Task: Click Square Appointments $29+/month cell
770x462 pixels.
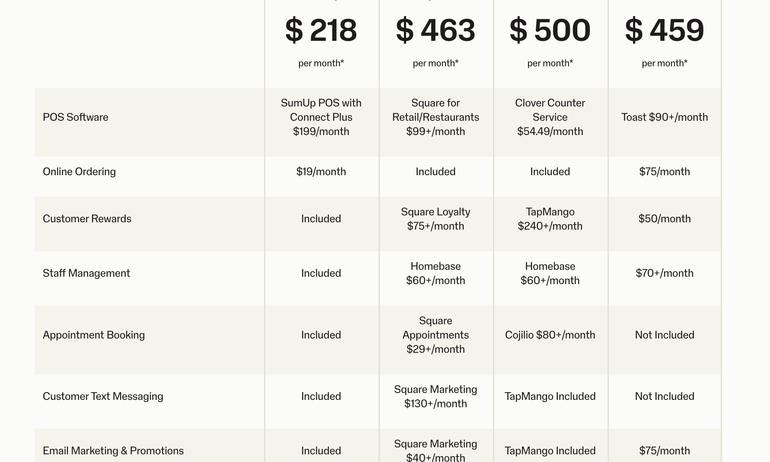Action: click(435, 335)
